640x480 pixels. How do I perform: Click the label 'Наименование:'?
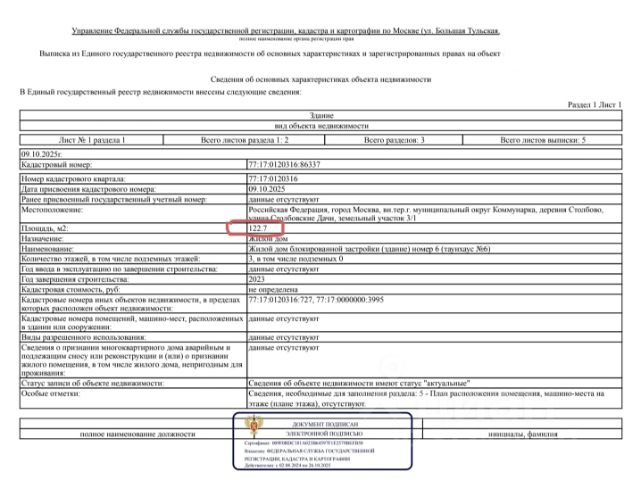point(47,249)
